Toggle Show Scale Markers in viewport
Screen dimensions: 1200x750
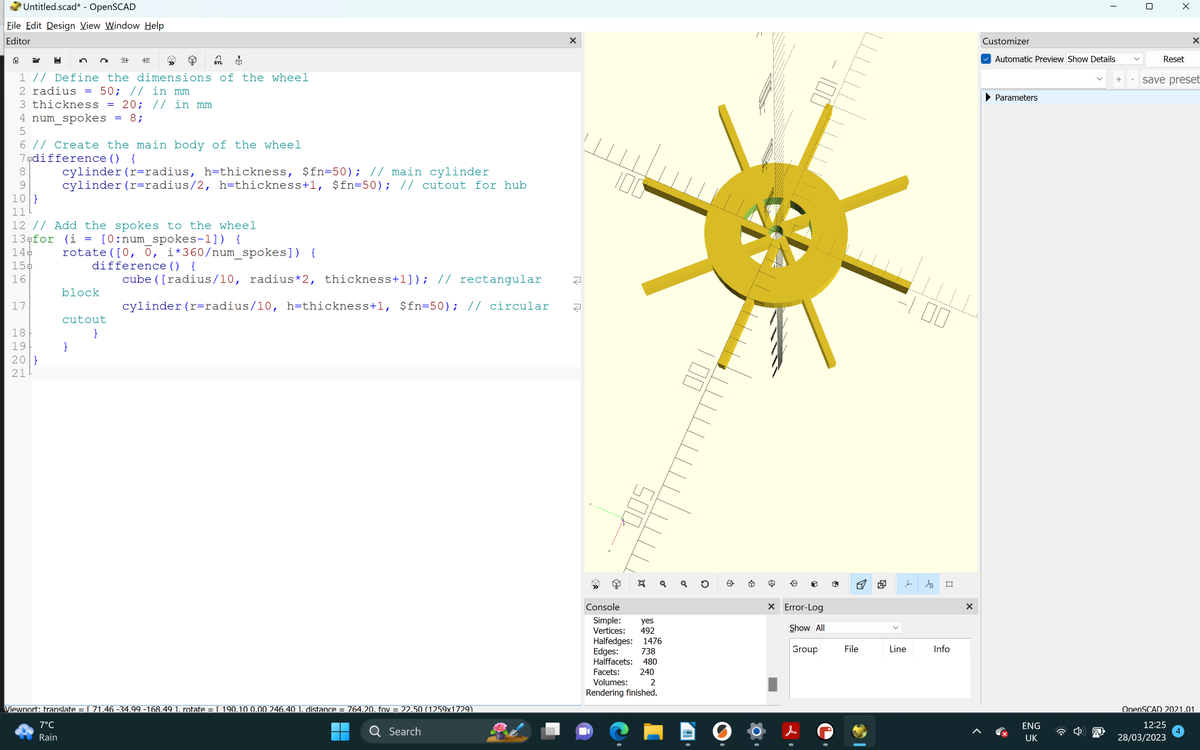pyautogui.click(x=929, y=584)
